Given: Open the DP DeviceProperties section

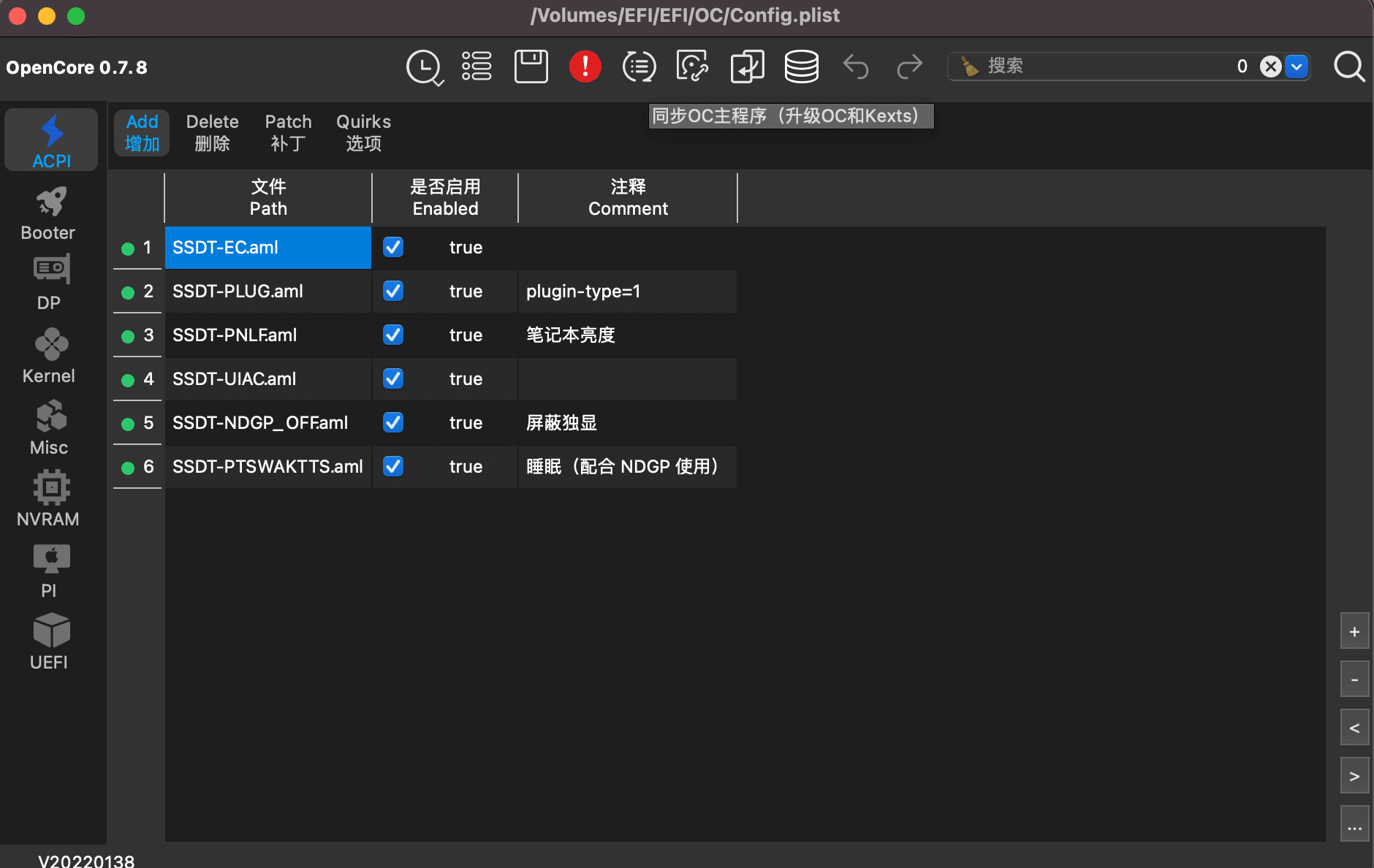Looking at the screenshot, I should 49,283.
